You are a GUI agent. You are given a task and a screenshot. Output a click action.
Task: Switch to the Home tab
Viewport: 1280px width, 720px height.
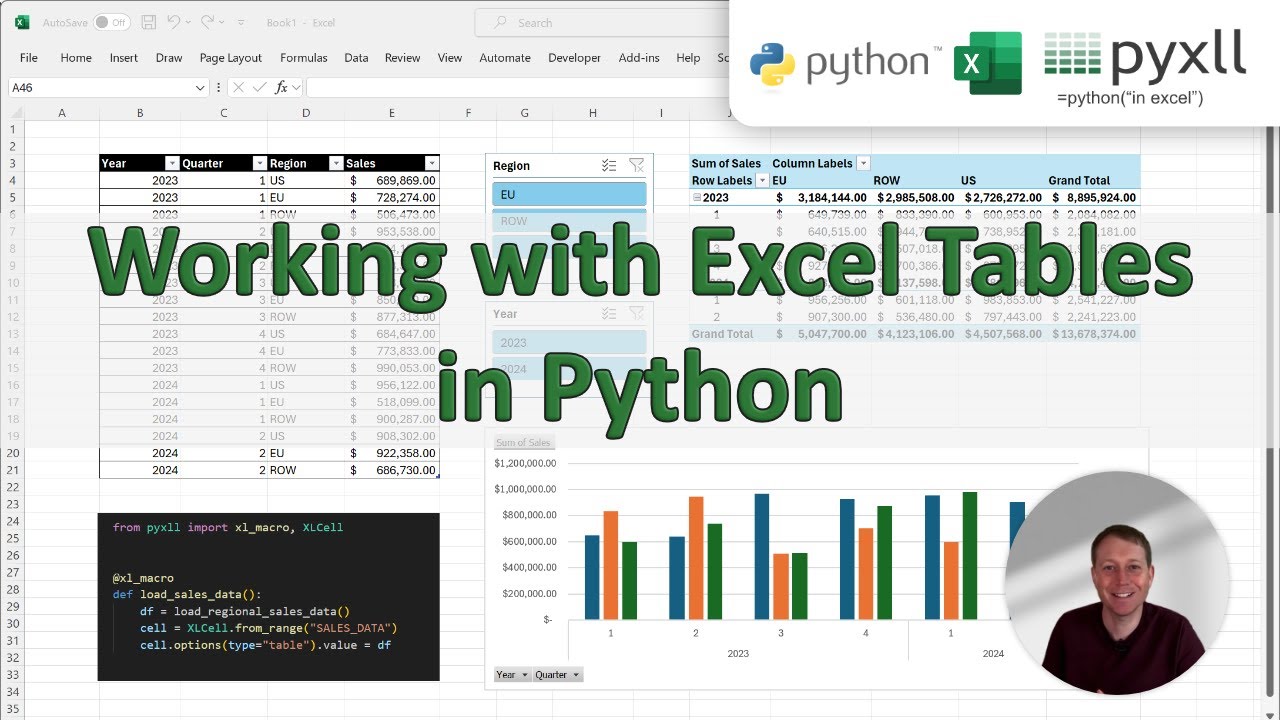pyautogui.click(x=76, y=58)
